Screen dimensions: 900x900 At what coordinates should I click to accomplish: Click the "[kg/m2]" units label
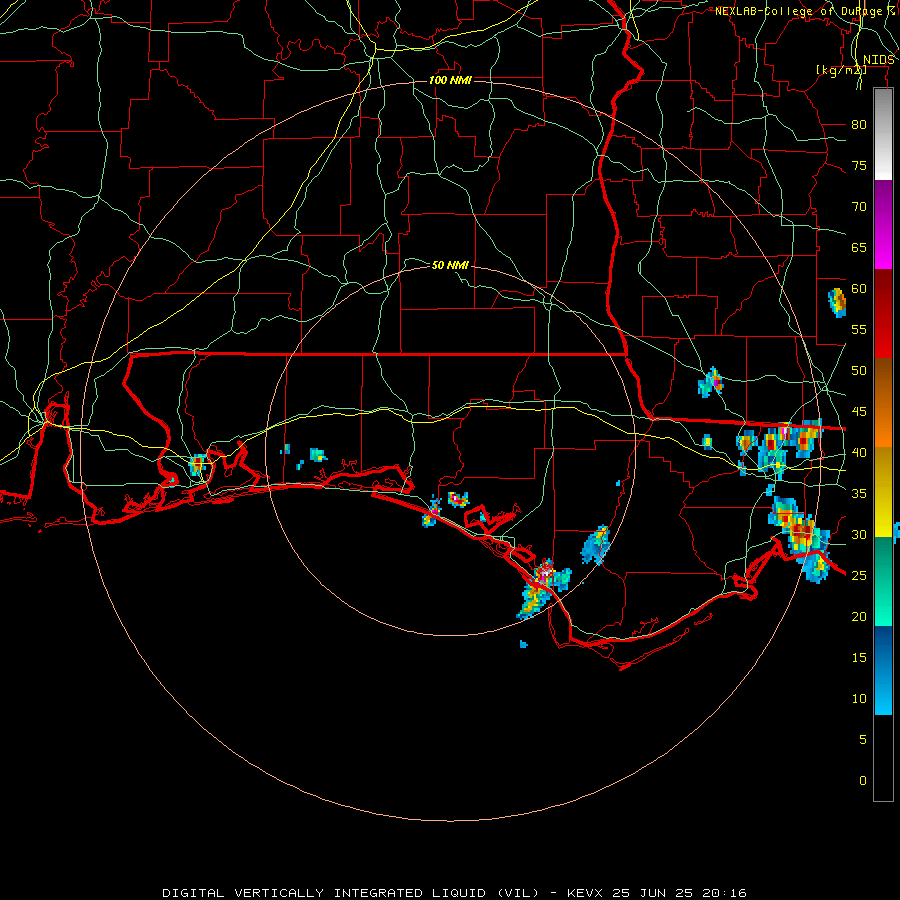point(841,70)
